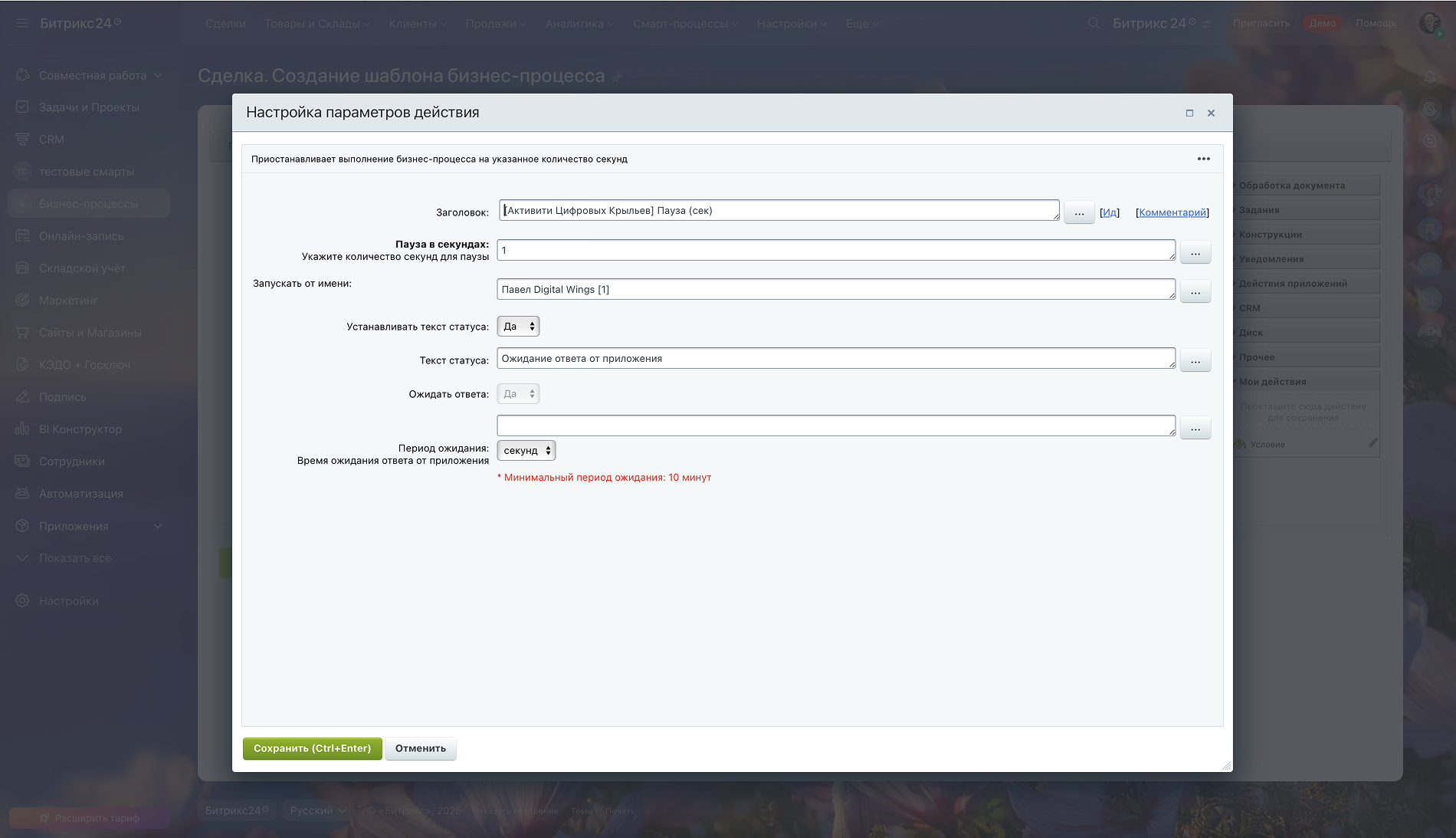The height and width of the screenshot is (838, 1456).
Task: Click the Комментарий link
Action: [1172, 212]
